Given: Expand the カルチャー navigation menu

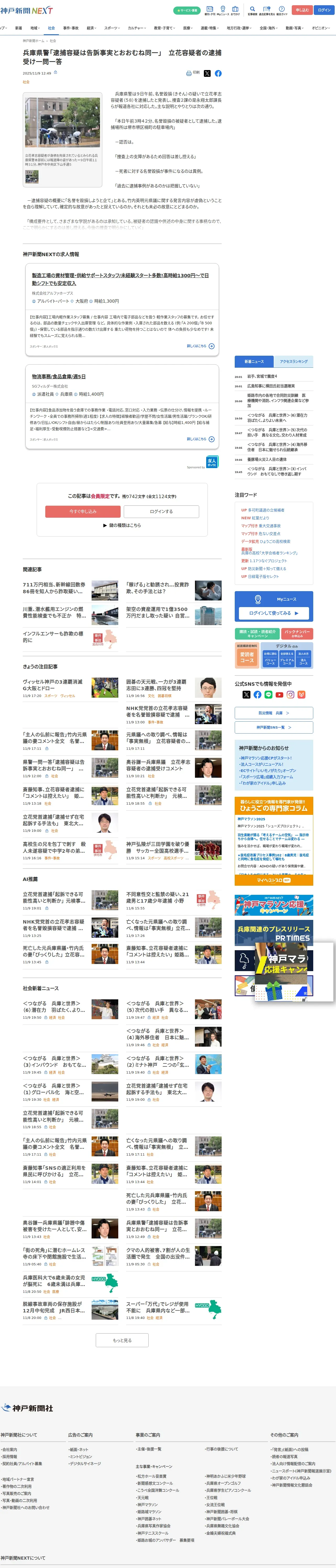Looking at the screenshot, I should [x=137, y=28].
